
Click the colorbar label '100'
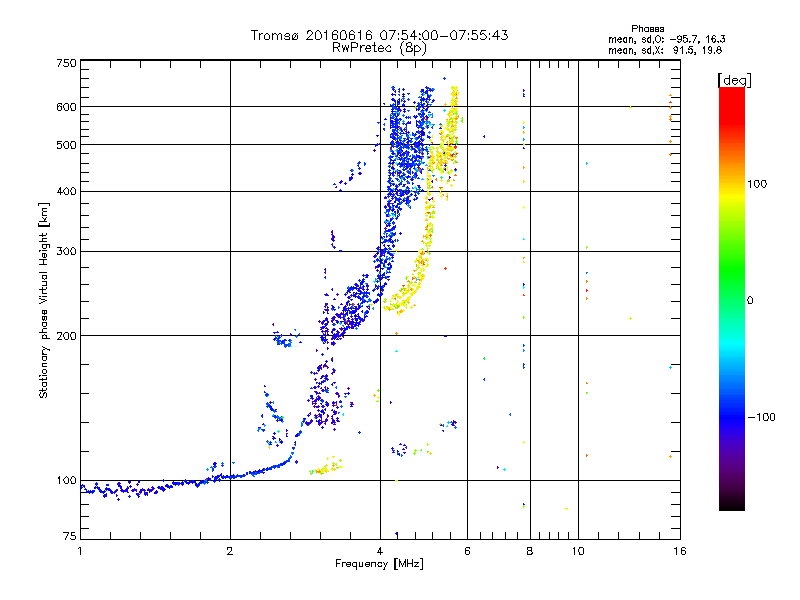[x=757, y=184]
